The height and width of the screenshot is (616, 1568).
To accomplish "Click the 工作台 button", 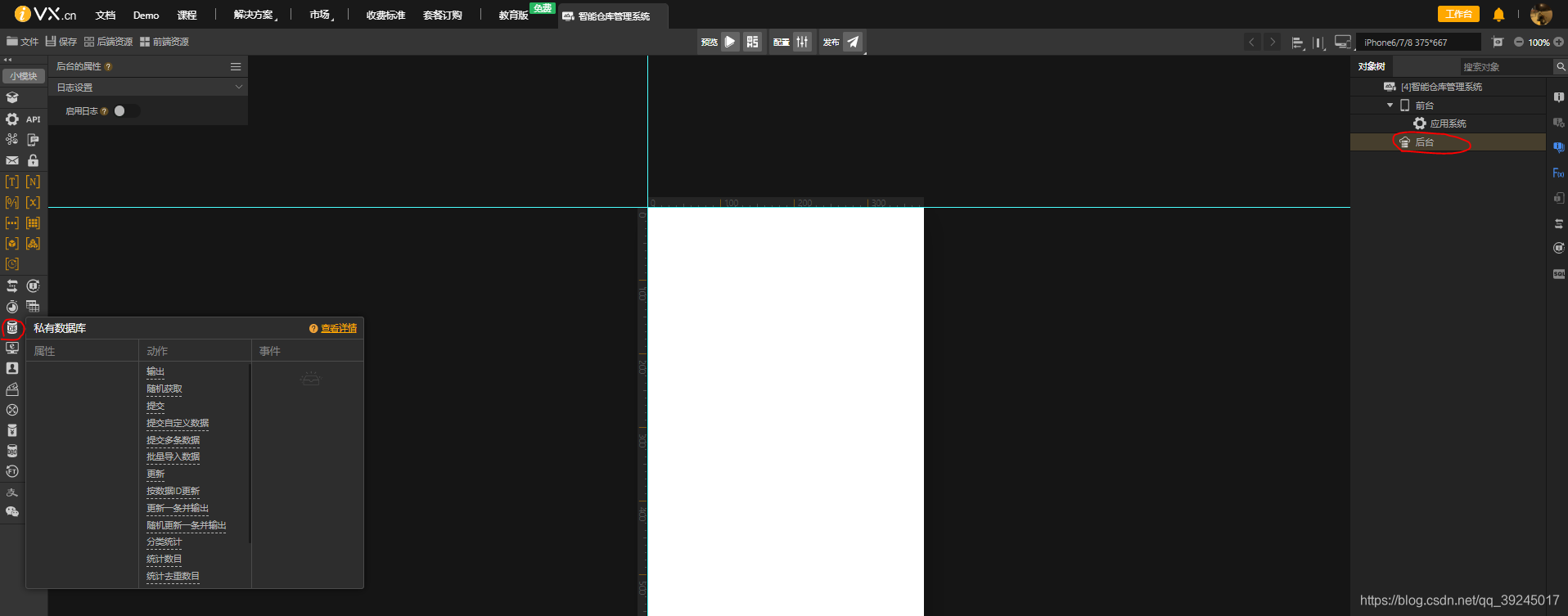I will pos(1458,14).
